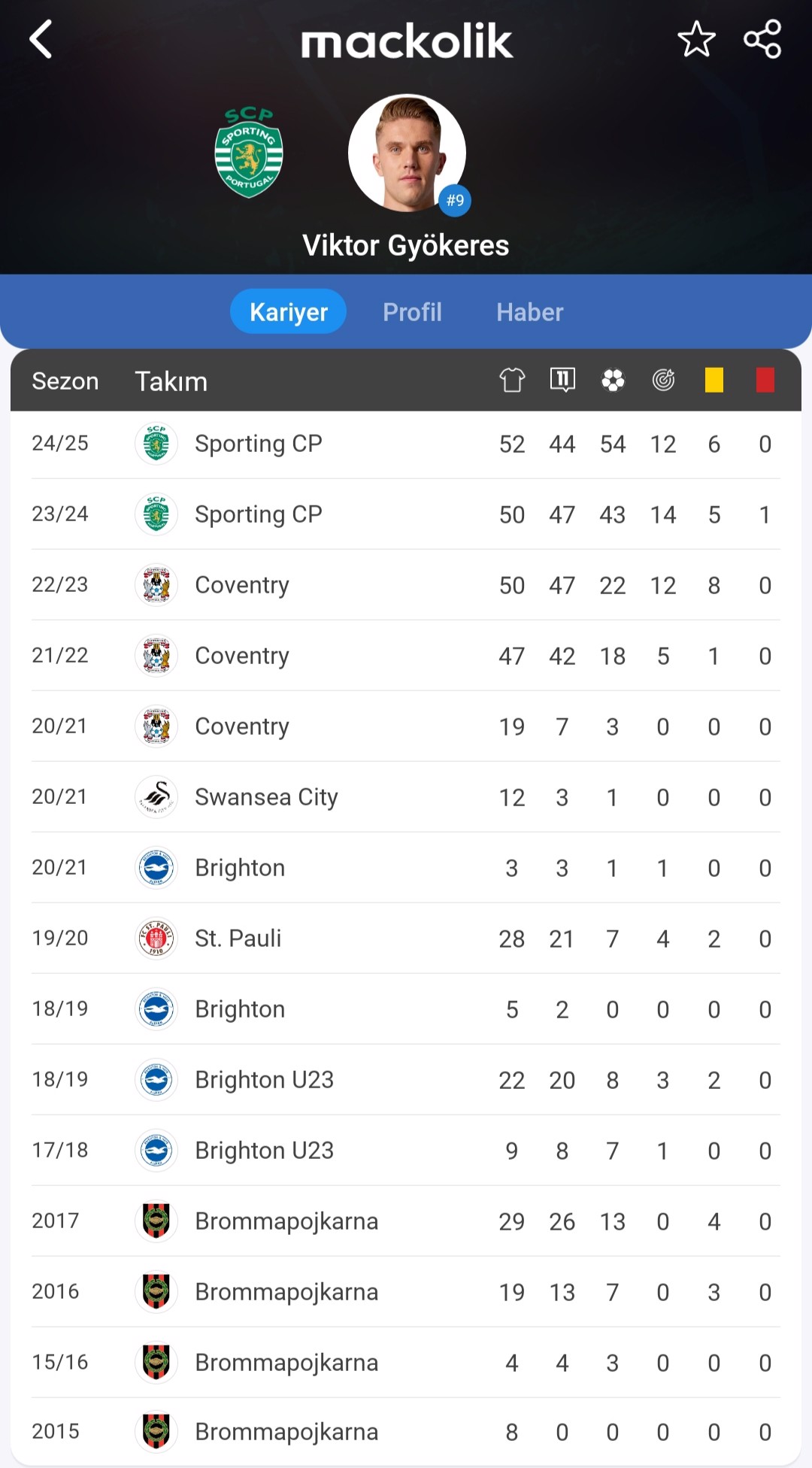The height and width of the screenshot is (1468, 812).
Task: Switch to the Profil tab
Action: coord(412,311)
